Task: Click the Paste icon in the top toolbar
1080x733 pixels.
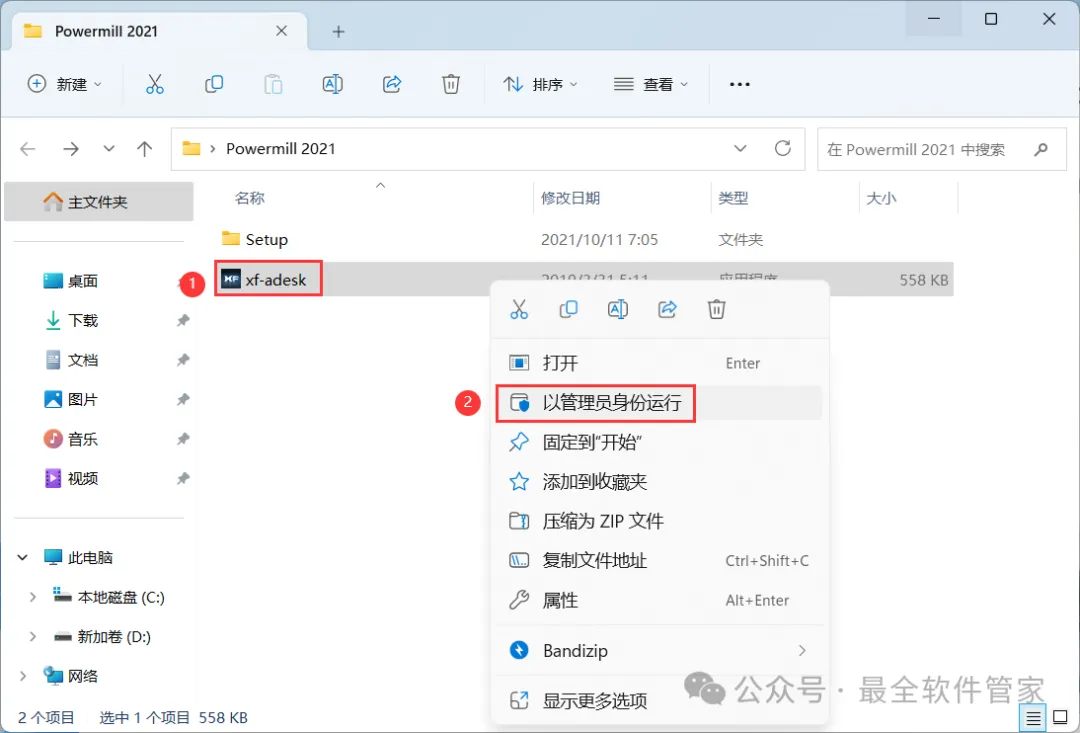Action: (273, 84)
